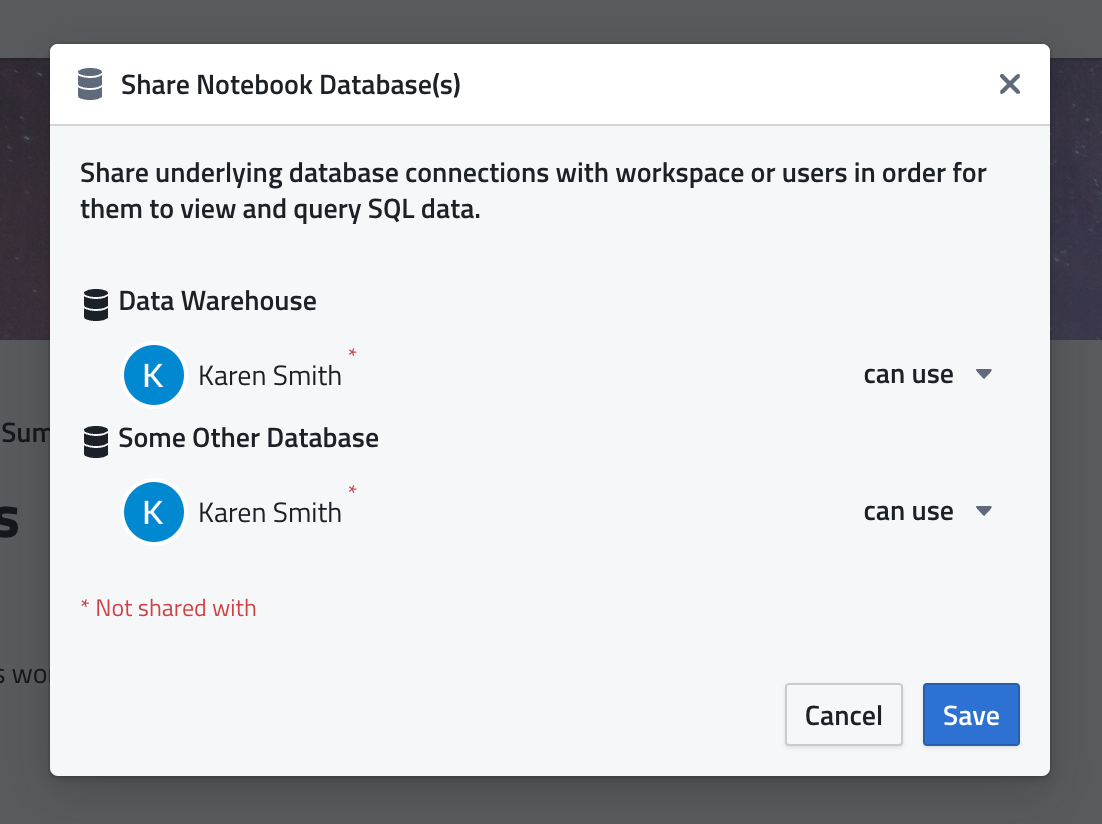Screen dimensions: 1102x824
Task: Click Karen Smith's avatar under Some Other Database
Action: 153,512
